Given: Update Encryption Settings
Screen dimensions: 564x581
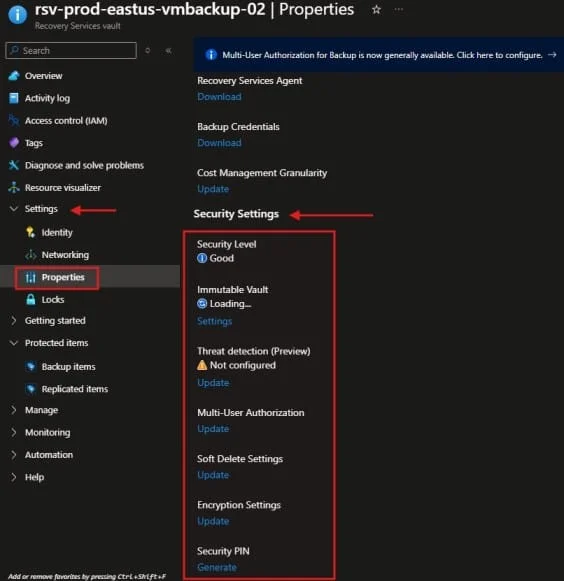Looking at the screenshot, I should [x=213, y=521].
